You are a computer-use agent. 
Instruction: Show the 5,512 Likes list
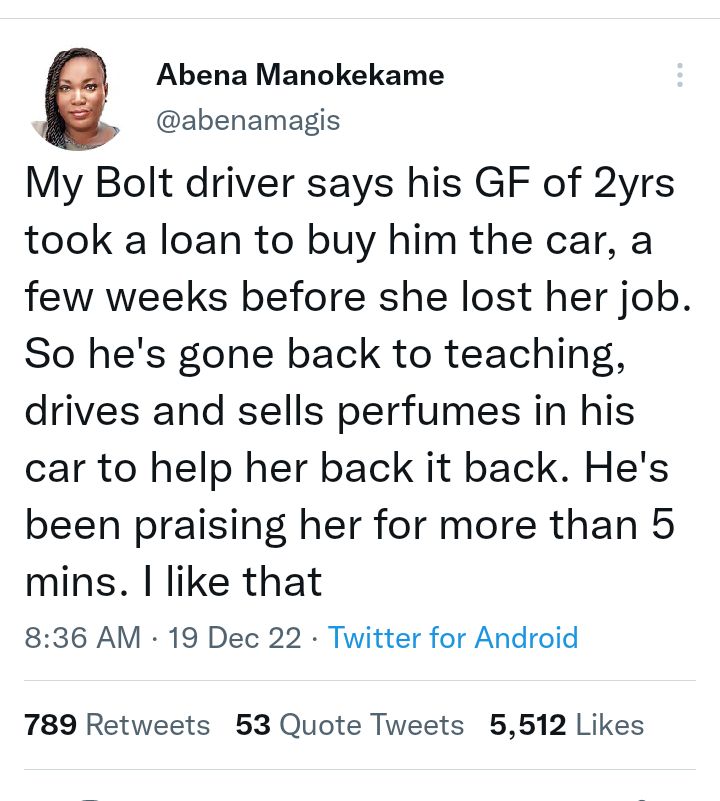pyautogui.click(x=567, y=725)
